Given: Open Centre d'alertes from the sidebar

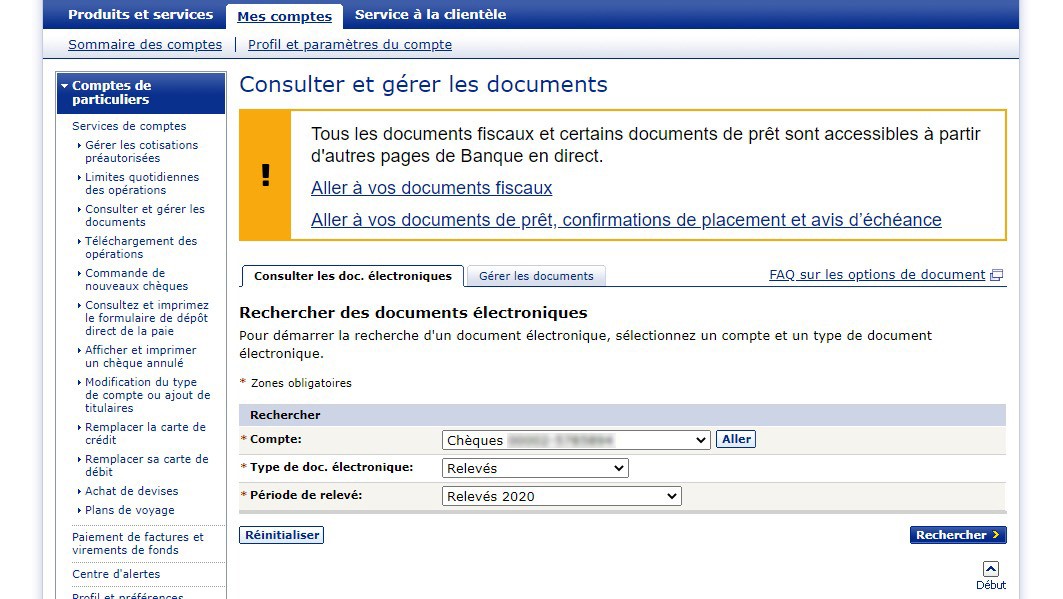Looking at the screenshot, I should tap(115, 573).
